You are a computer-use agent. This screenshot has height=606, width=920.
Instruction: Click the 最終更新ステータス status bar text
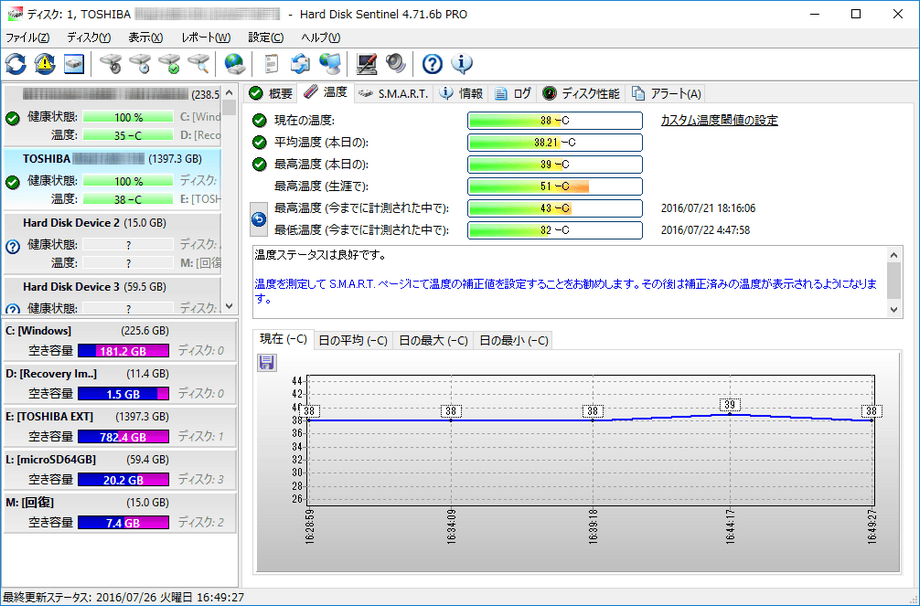coord(123,597)
